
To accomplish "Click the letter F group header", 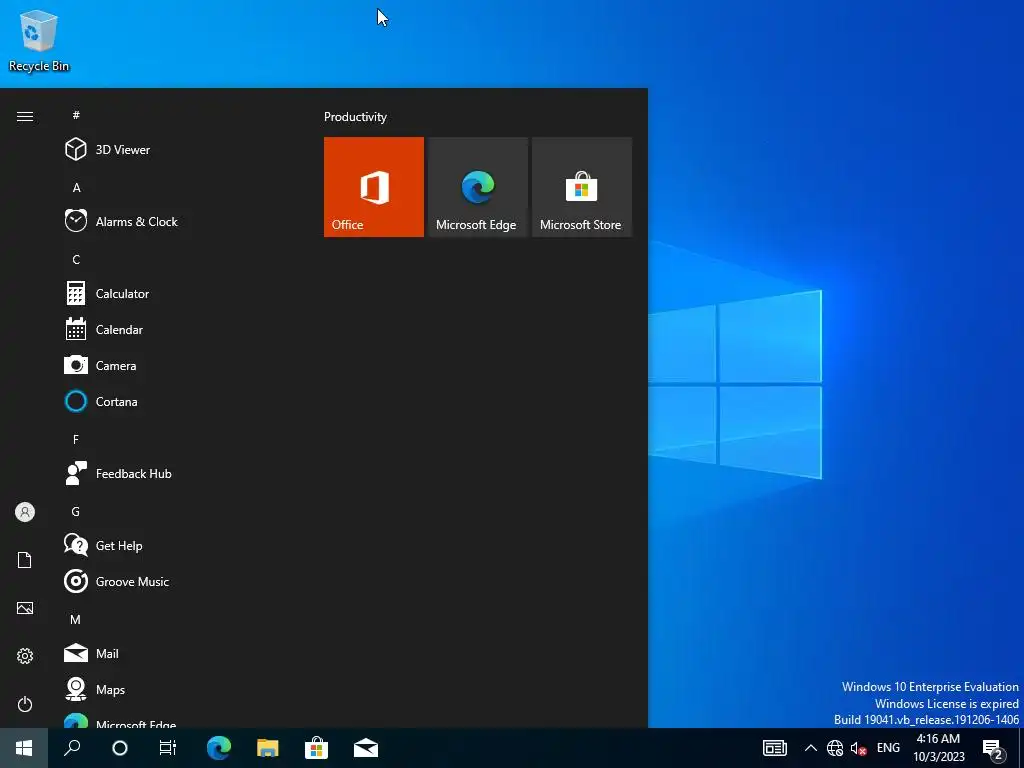I will 76,440.
